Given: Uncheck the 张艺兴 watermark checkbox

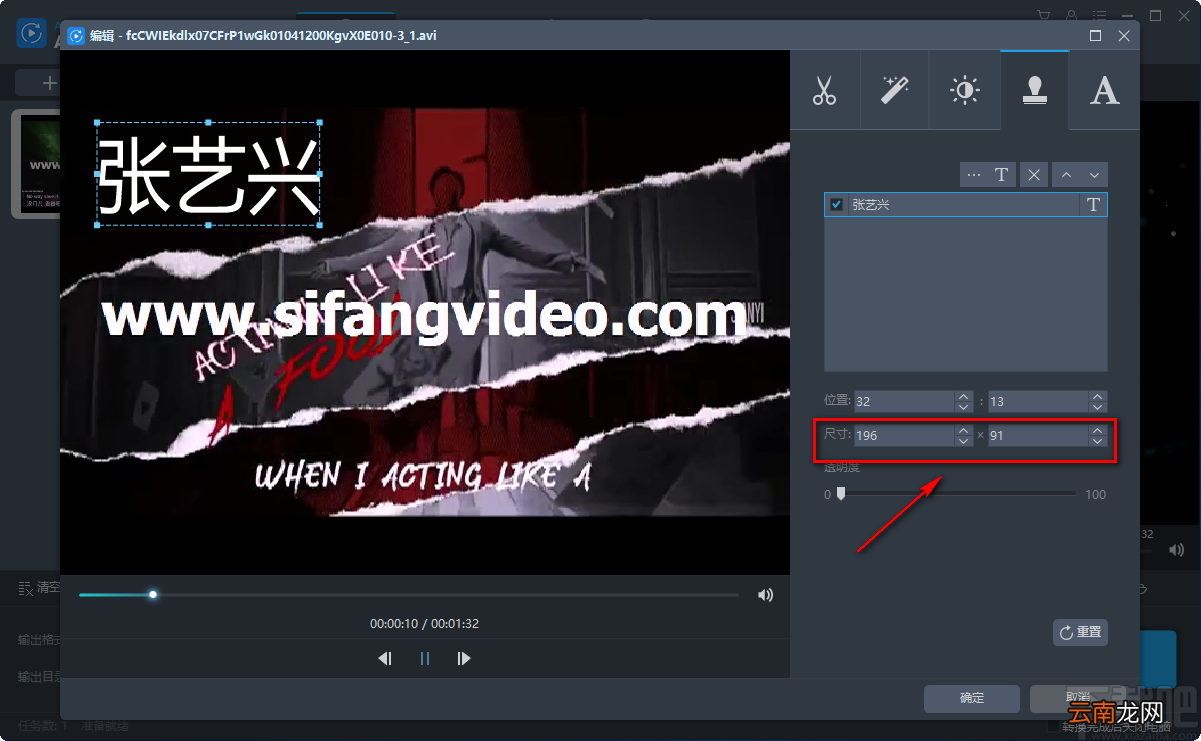Looking at the screenshot, I should 837,205.
